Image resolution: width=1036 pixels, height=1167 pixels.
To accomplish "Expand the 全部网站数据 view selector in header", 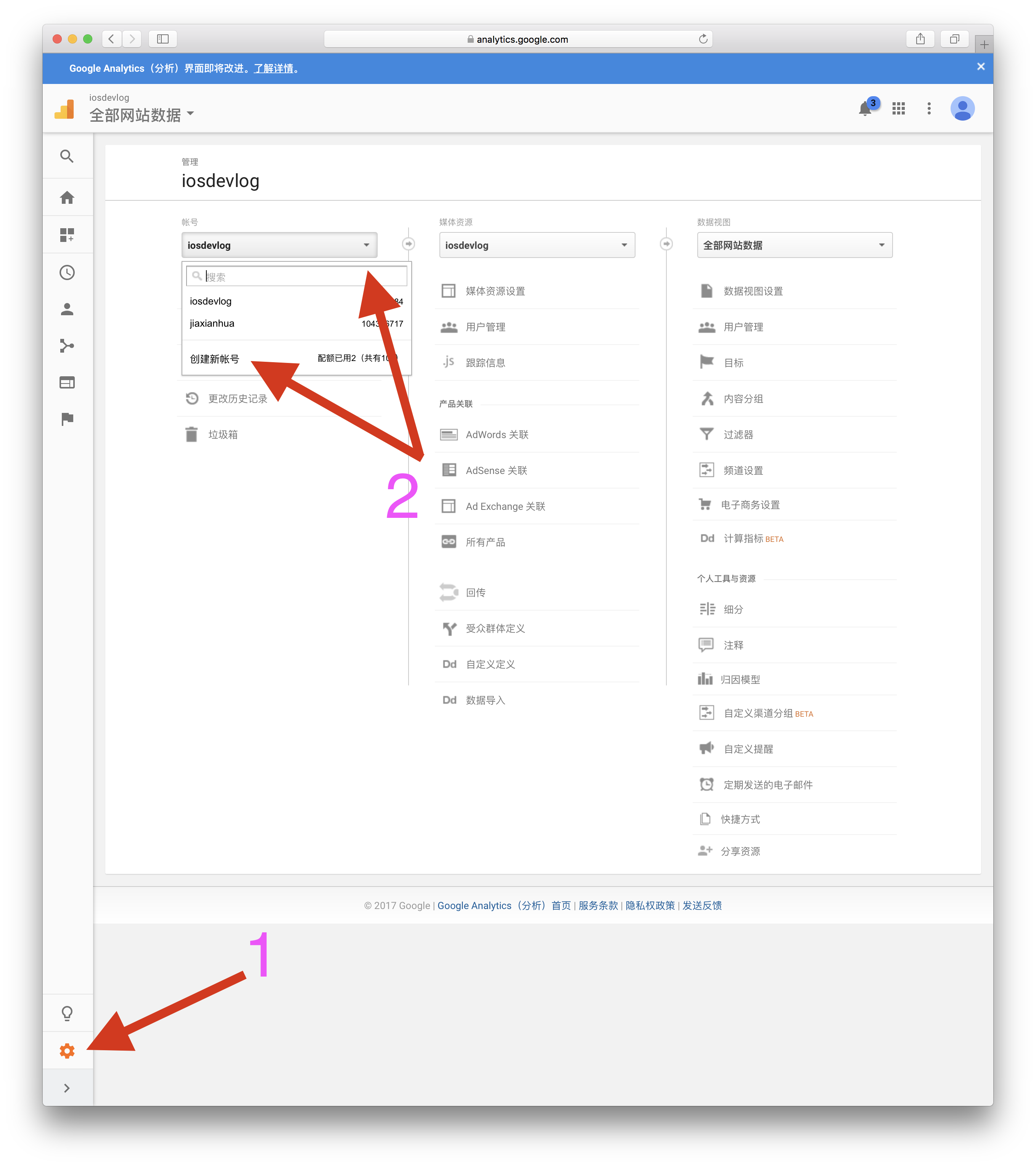I will pos(142,115).
